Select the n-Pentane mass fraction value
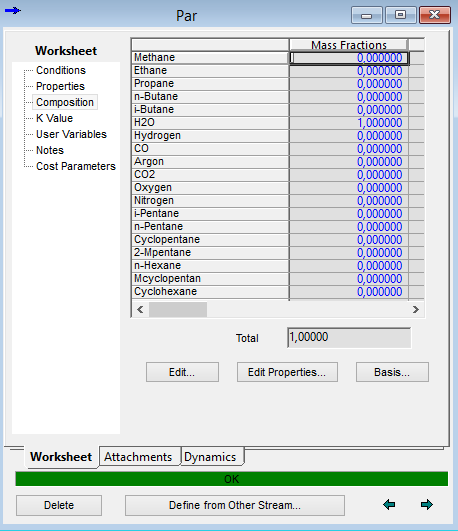This screenshot has width=458, height=531. click(349, 227)
